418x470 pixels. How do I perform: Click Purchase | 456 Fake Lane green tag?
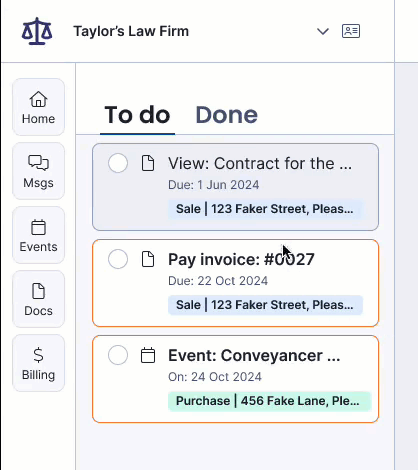(269, 401)
